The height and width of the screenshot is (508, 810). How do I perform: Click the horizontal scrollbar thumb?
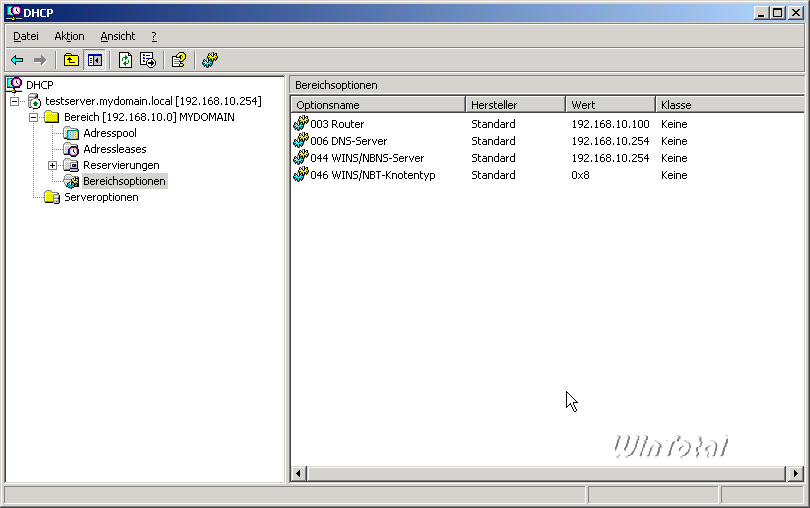pyautogui.click(x=547, y=473)
